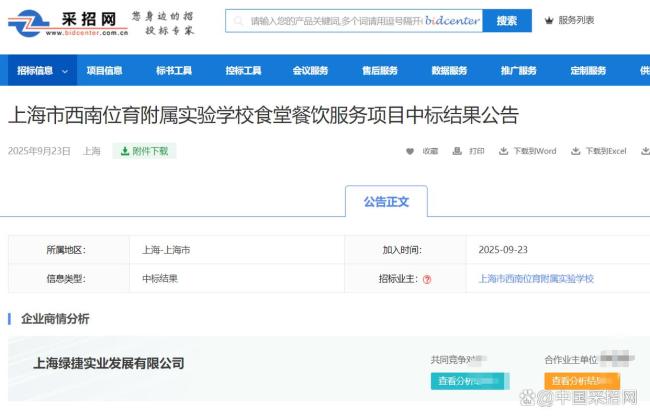Switch to the 公告正文 tab

(386, 201)
